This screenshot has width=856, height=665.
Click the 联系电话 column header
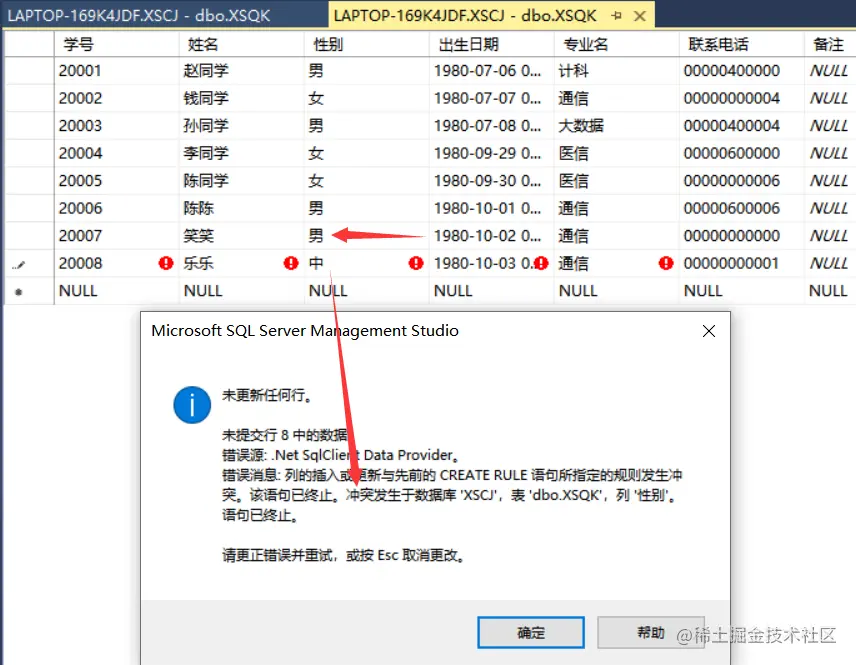point(742,44)
